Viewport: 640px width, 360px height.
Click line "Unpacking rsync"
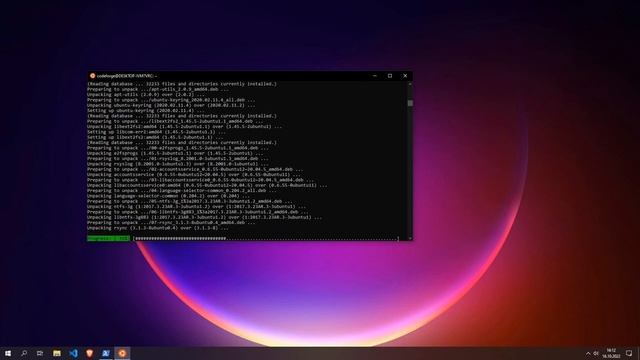(x=158, y=228)
